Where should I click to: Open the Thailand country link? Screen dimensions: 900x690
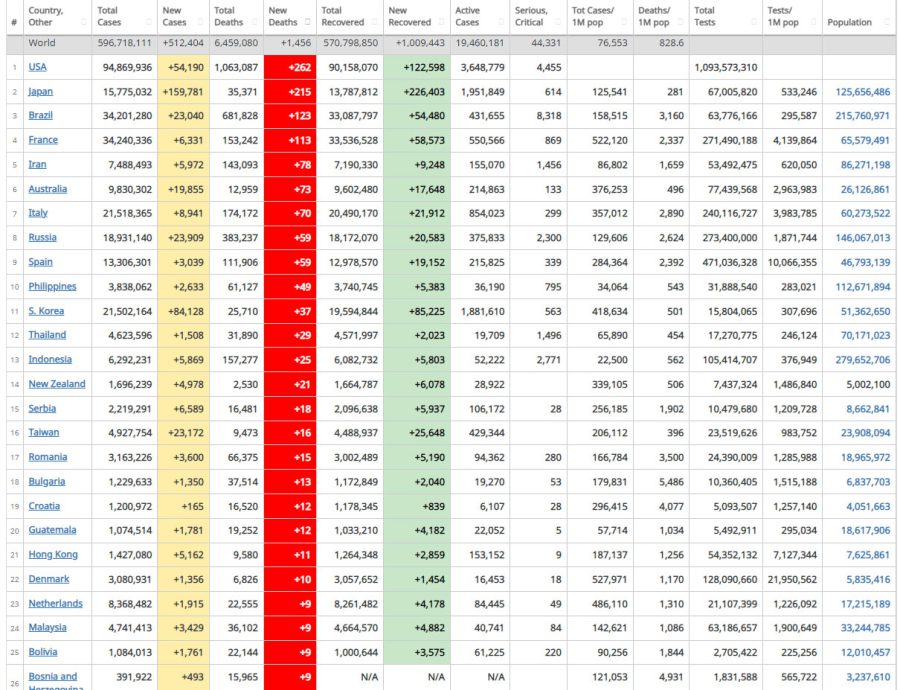tap(47, 335)
